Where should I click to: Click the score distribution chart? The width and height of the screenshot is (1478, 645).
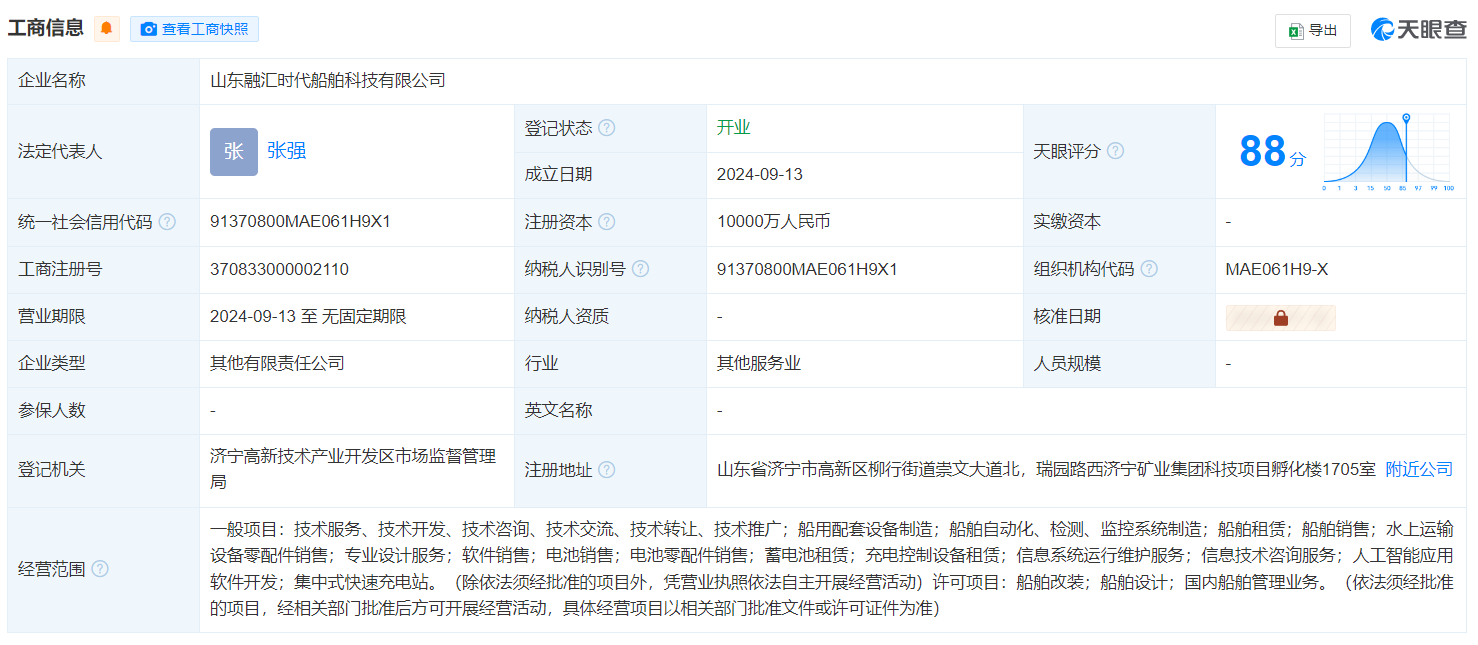coord(1387,152)
